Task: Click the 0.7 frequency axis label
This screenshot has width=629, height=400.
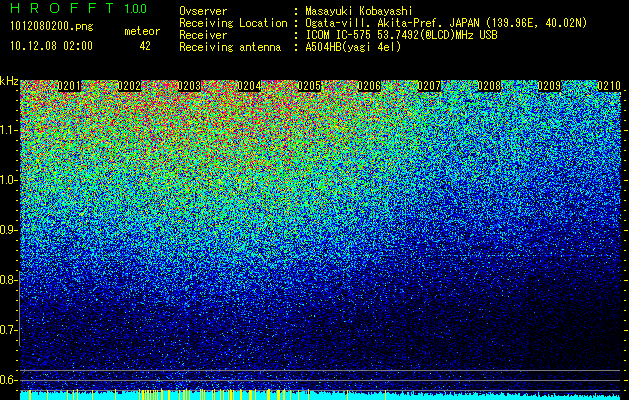Action: coord(8,330)
